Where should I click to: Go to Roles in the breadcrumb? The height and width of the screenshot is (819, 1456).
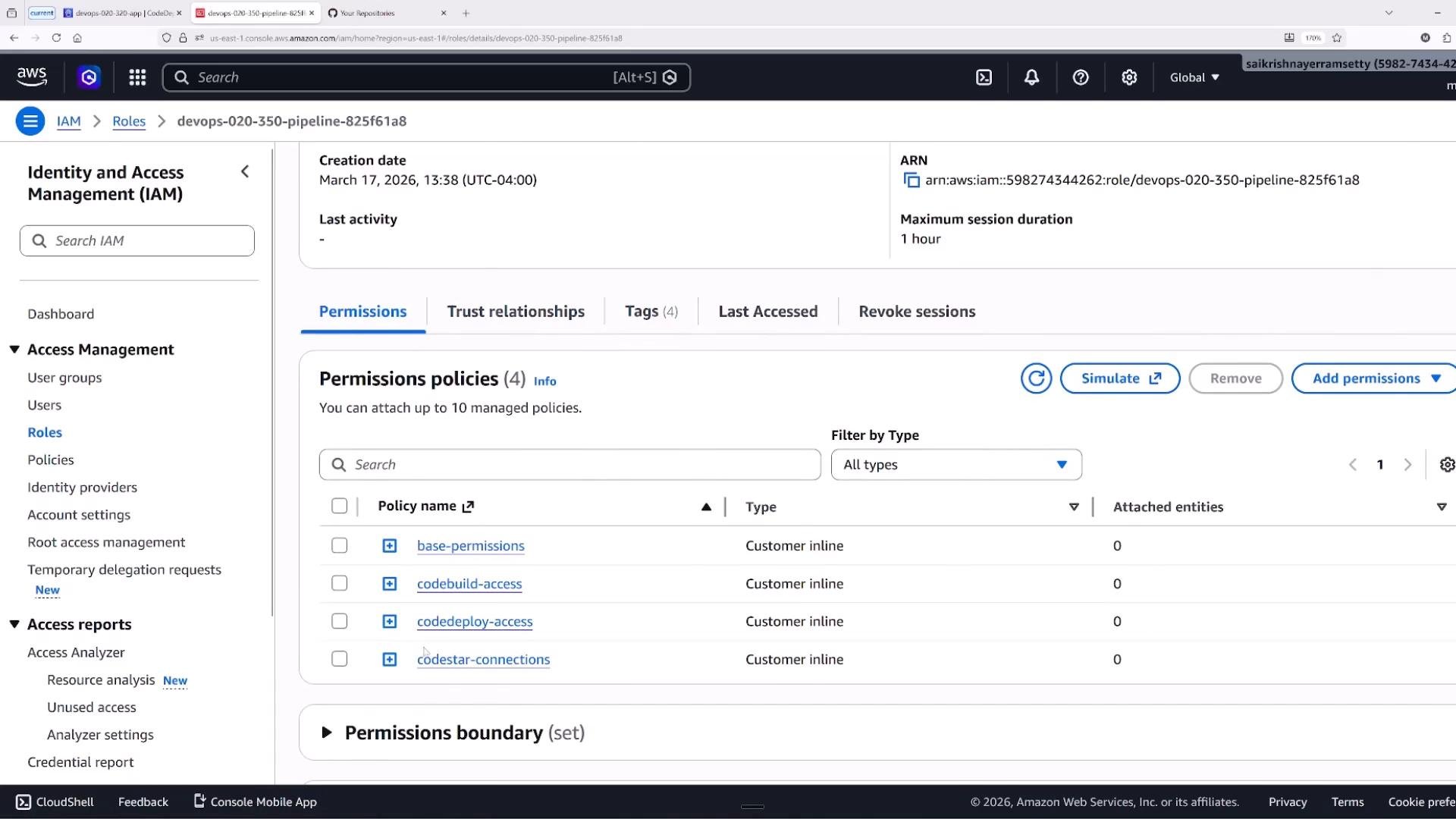click(x=129, y=121)
